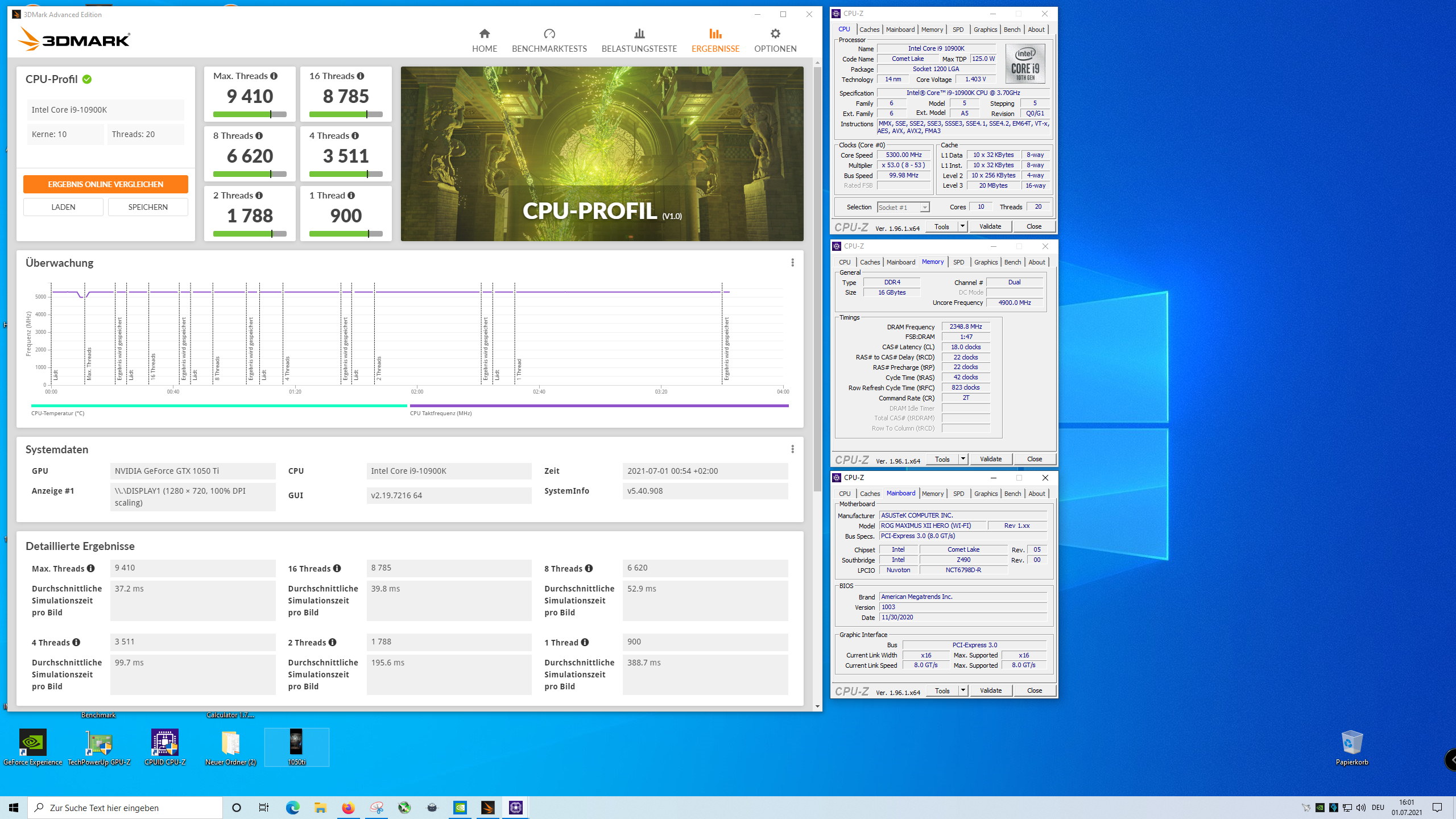Click Max. Threads score progress bar
The height and width of the screenshot is (819, 1456).
[x=250, y=114]
